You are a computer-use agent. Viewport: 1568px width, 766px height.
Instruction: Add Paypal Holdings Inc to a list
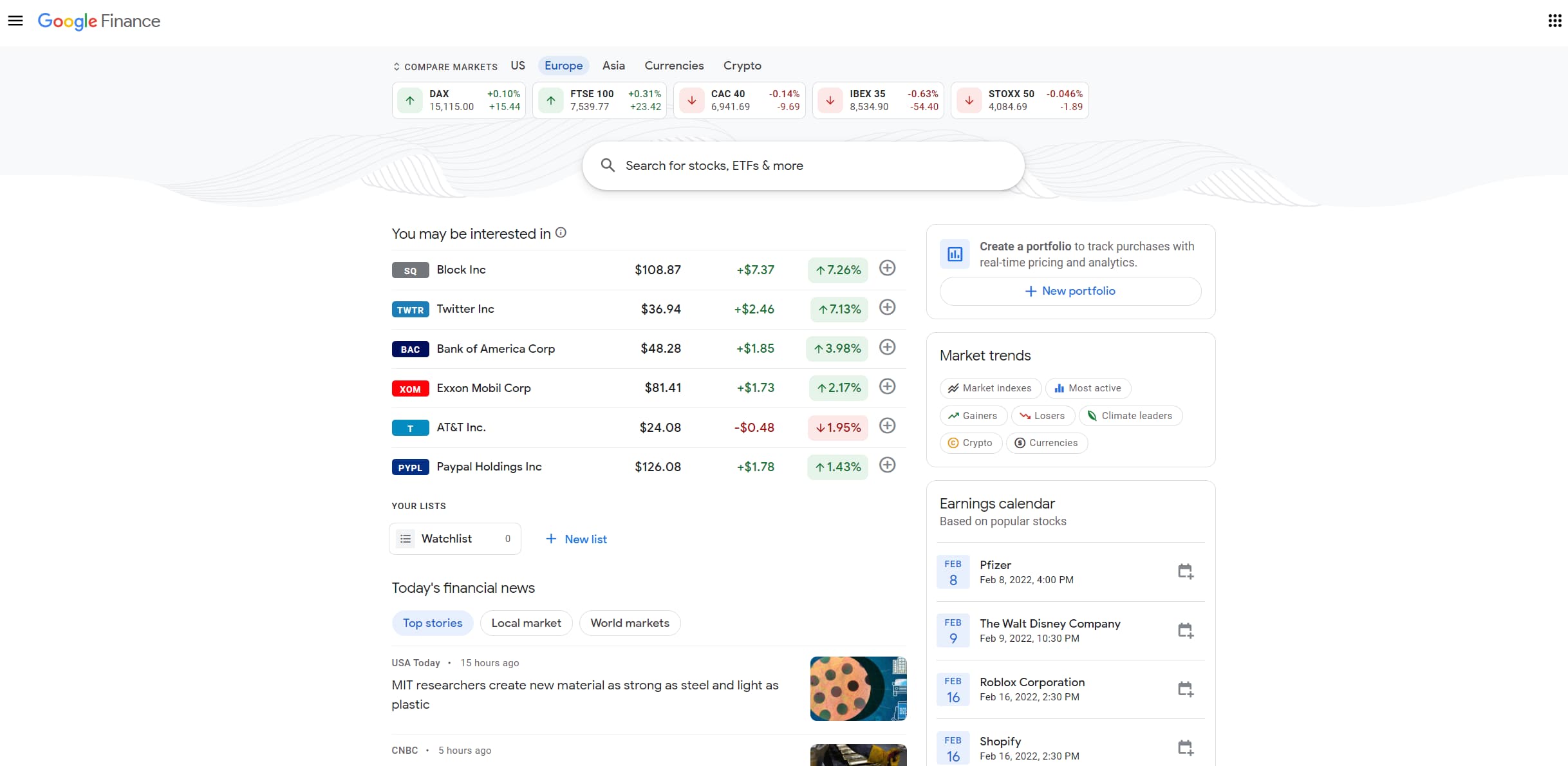point(888,465)
